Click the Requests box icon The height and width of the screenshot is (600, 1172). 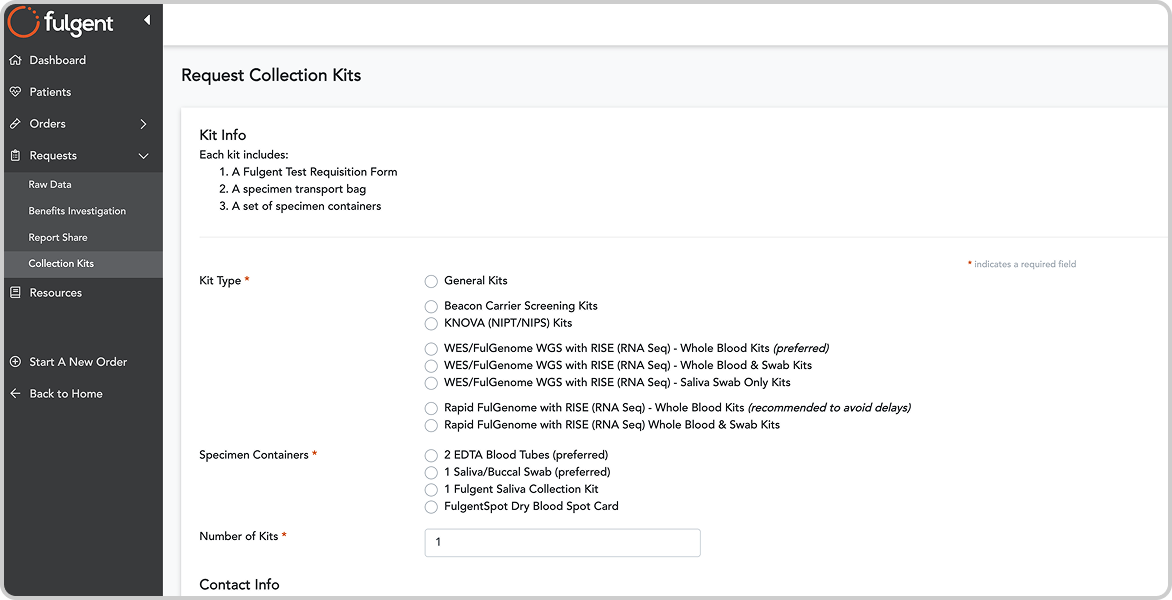16,155
